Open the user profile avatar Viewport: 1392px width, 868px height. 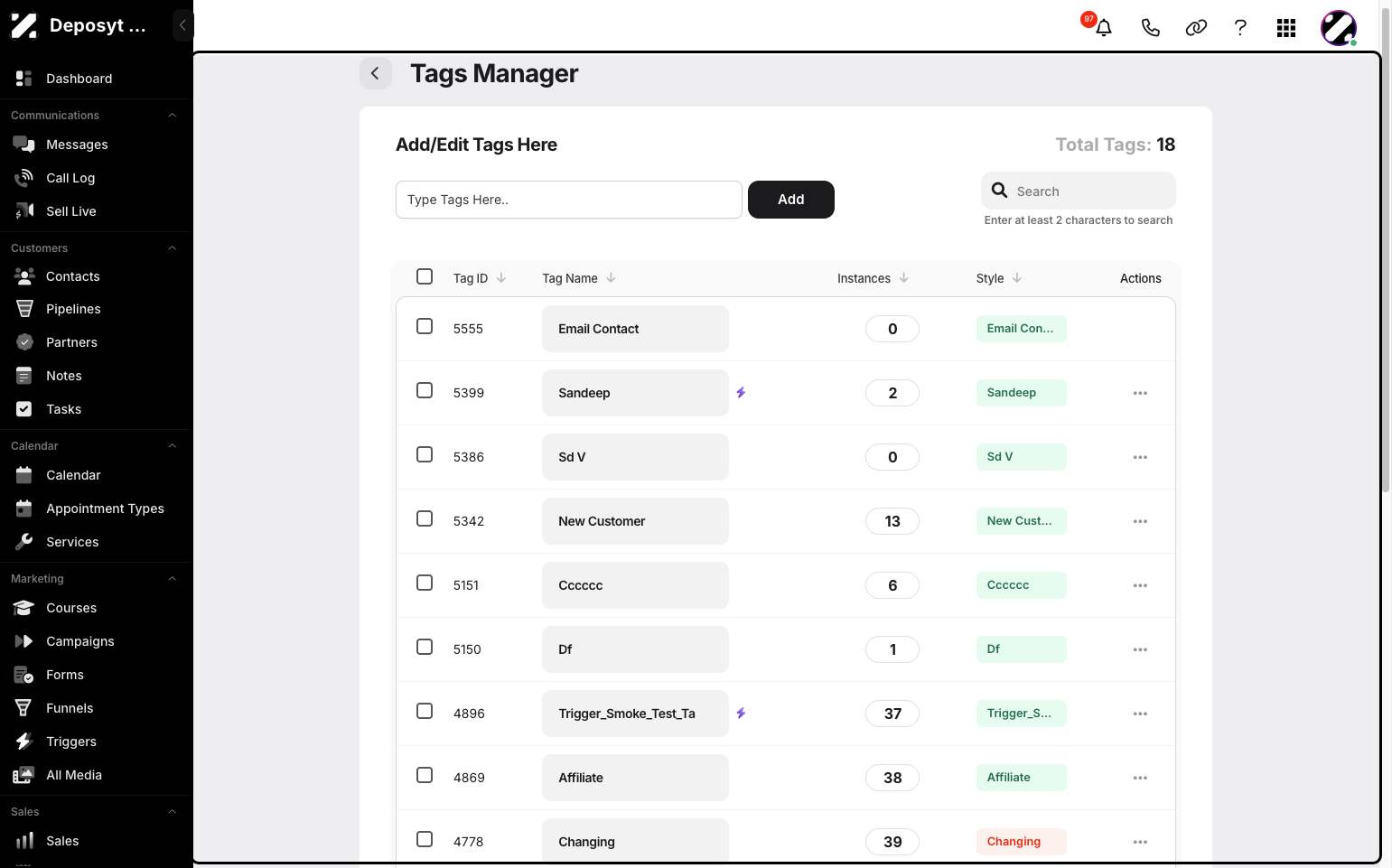[x=1339, y=28]
